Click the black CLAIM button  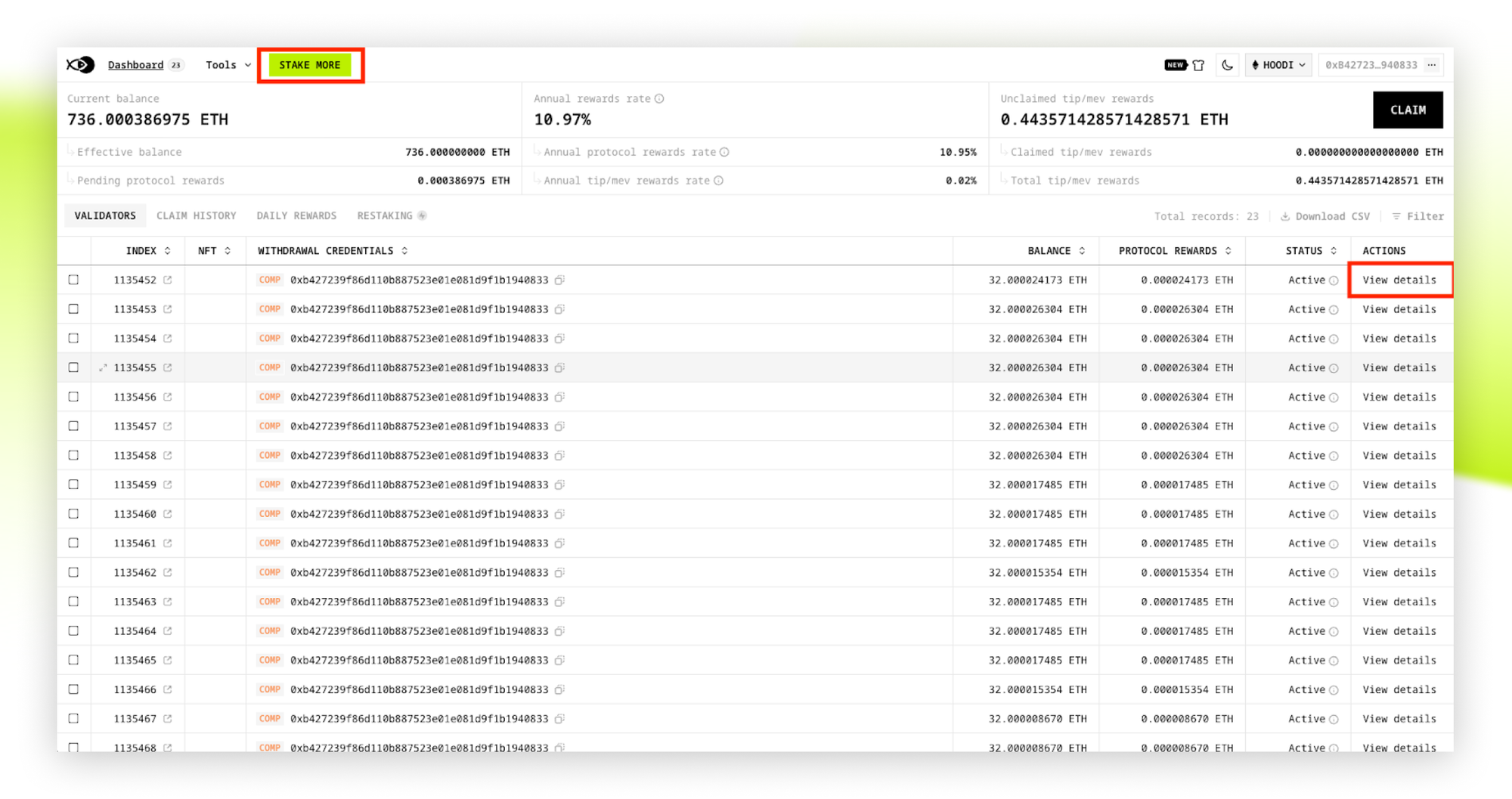(x=1408, y=110)
